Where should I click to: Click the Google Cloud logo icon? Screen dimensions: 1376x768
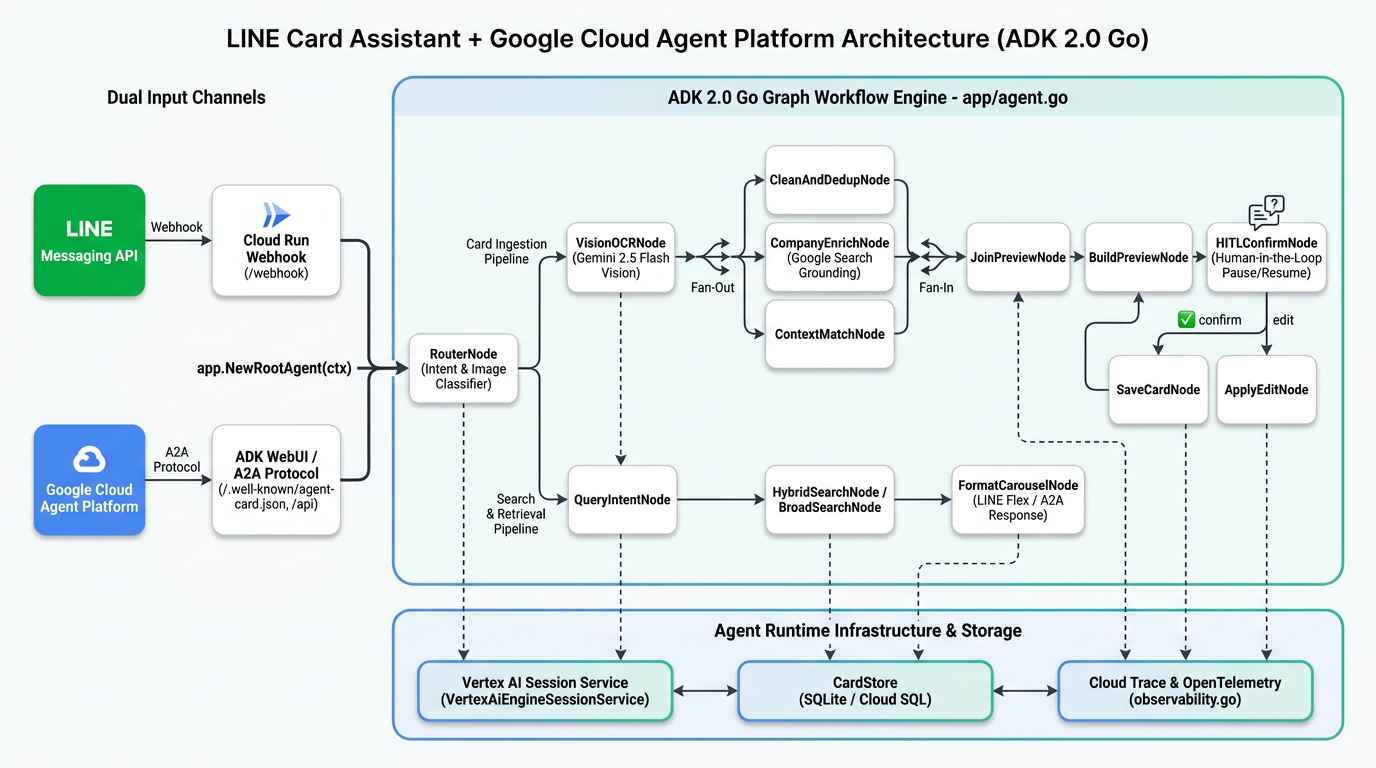(x=89, y=459)
